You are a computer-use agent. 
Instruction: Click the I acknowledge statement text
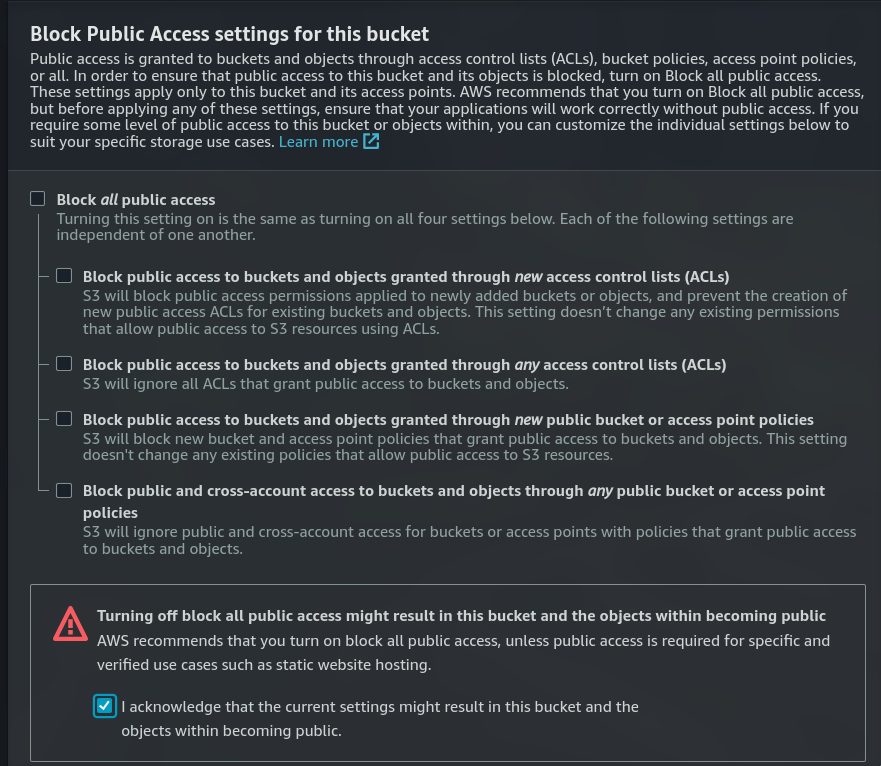click(380, 718)
